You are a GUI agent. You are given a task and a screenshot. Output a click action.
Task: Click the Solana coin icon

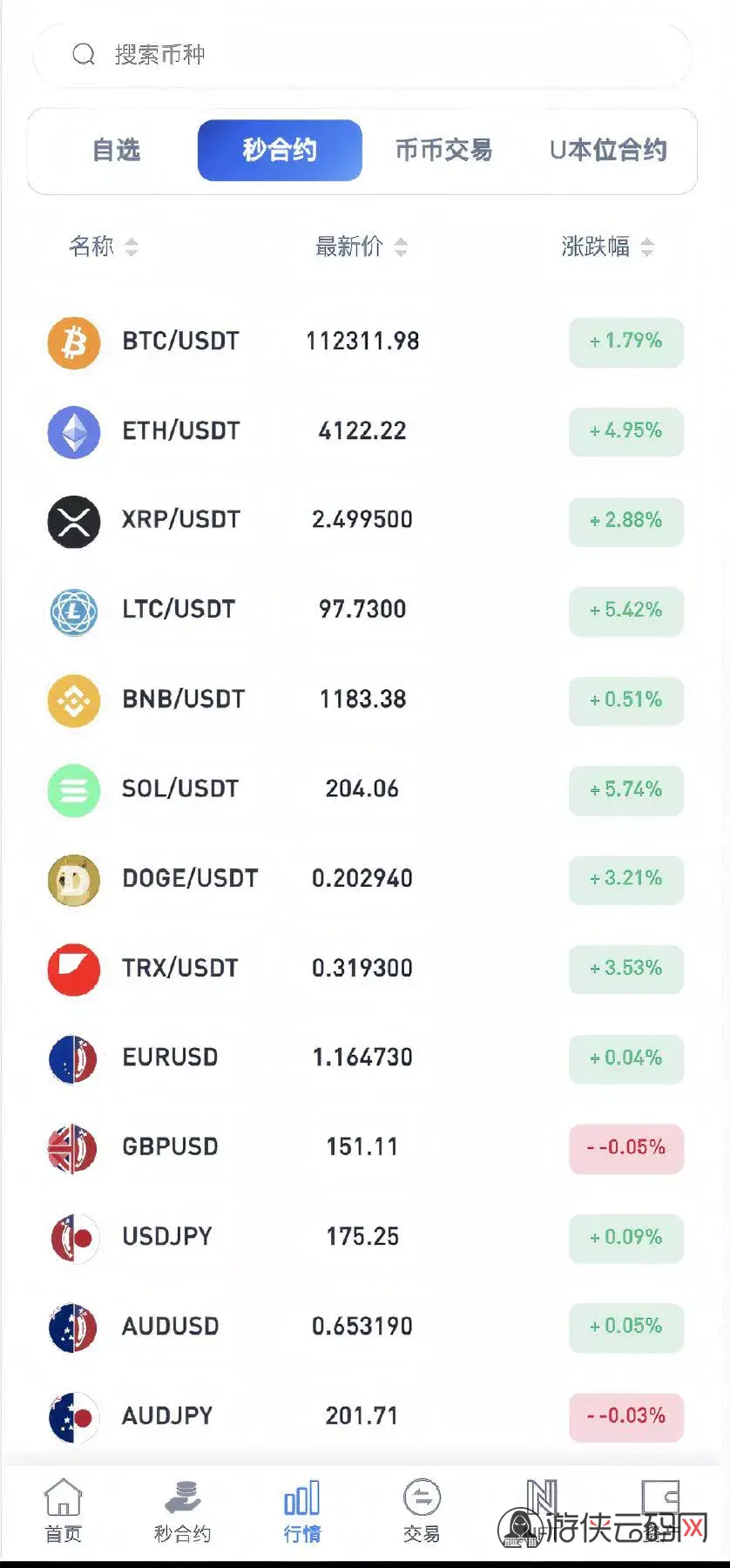tap(74, 790)
